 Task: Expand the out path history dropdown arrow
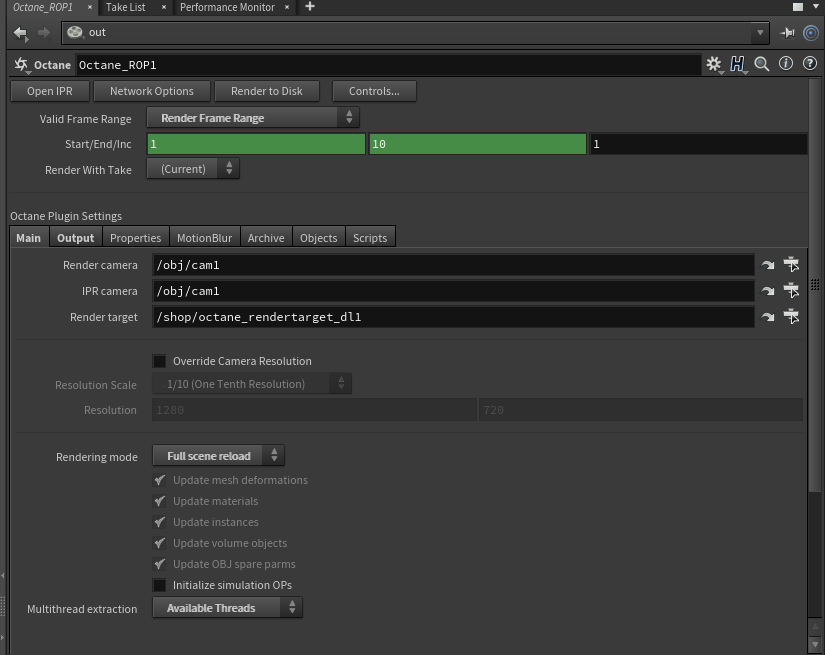tap(760, 33)
